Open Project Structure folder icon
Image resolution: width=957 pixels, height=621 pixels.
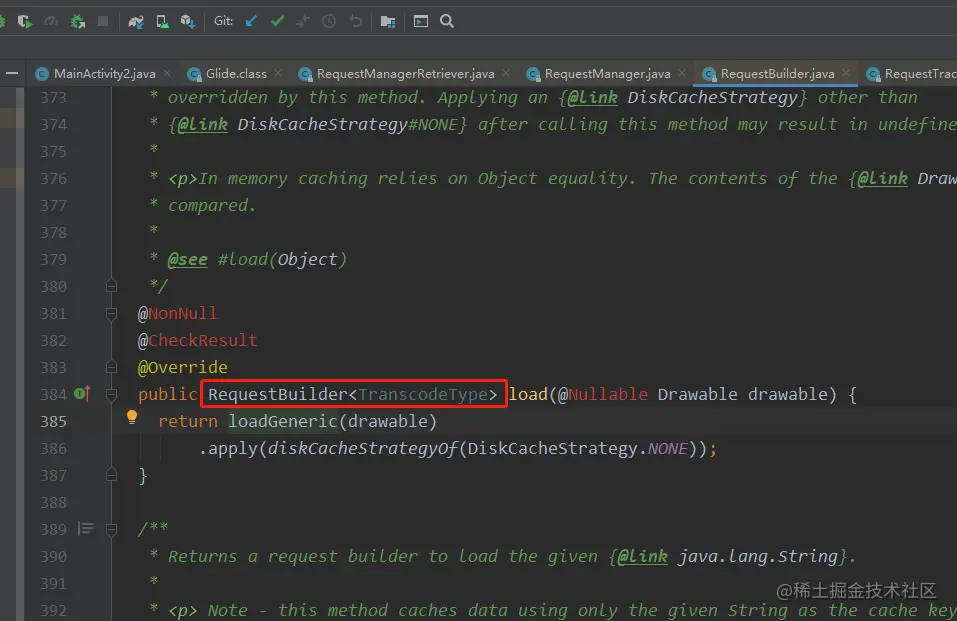pyautogui.click(x=388, y=22)
